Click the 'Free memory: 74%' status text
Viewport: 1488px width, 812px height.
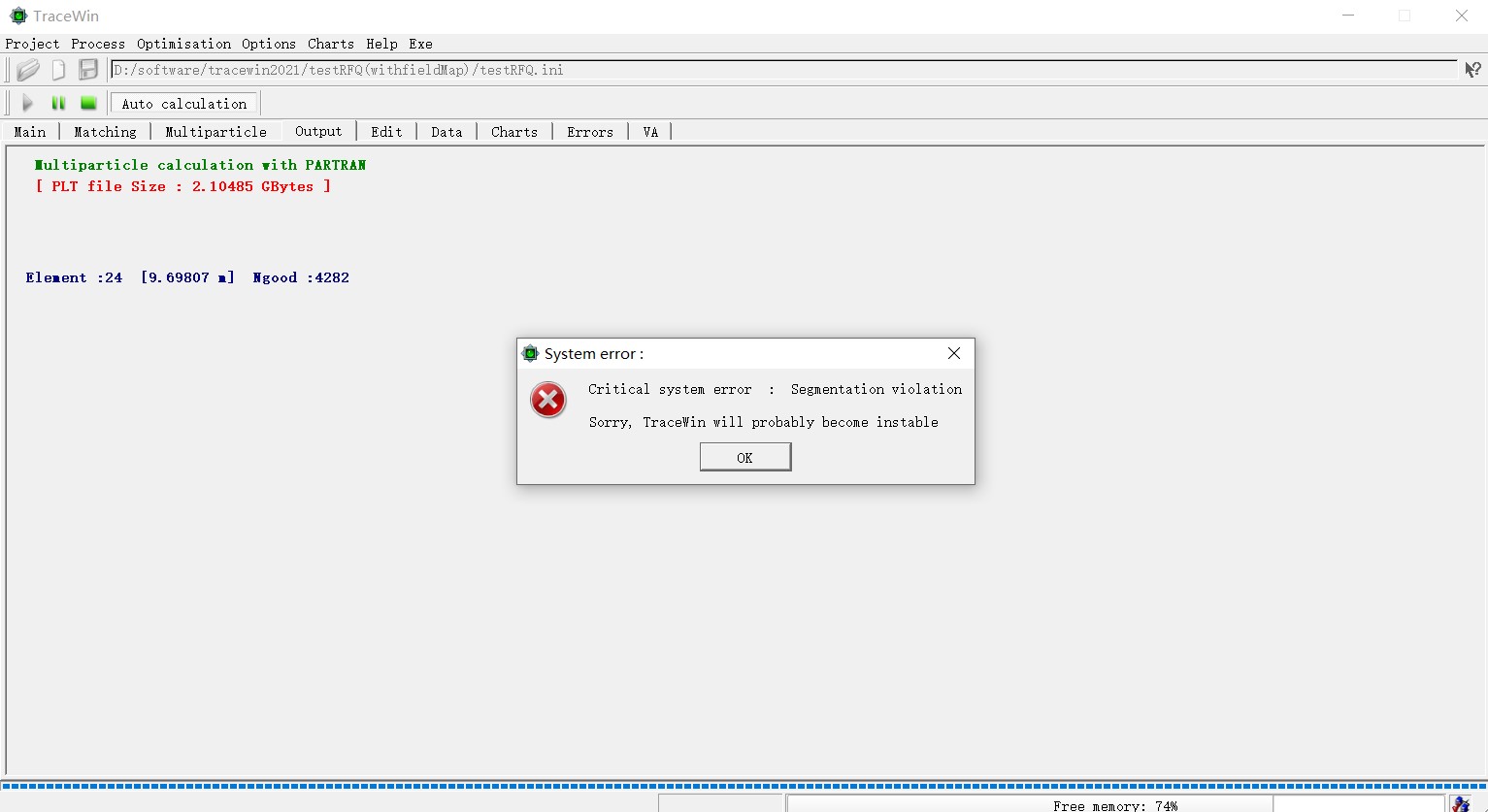point(1115,805)
